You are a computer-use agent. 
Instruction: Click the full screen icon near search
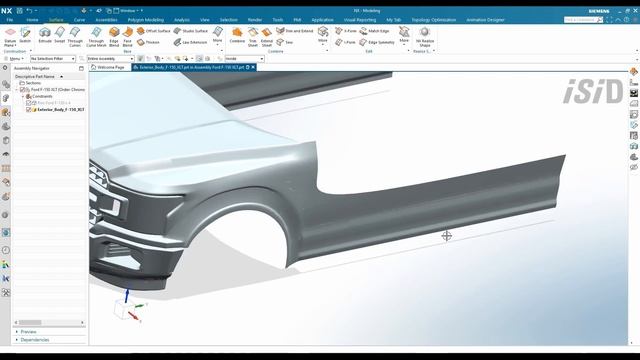point(609,20)
